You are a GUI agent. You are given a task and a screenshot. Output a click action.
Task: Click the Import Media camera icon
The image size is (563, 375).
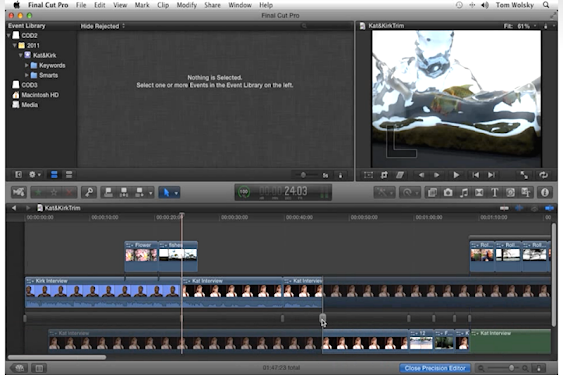(x=18, y=193)
